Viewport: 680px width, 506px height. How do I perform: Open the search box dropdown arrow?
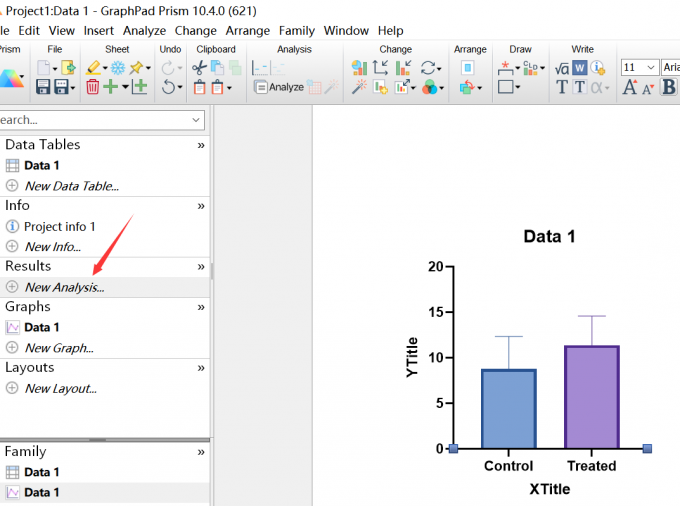point(196,120)
